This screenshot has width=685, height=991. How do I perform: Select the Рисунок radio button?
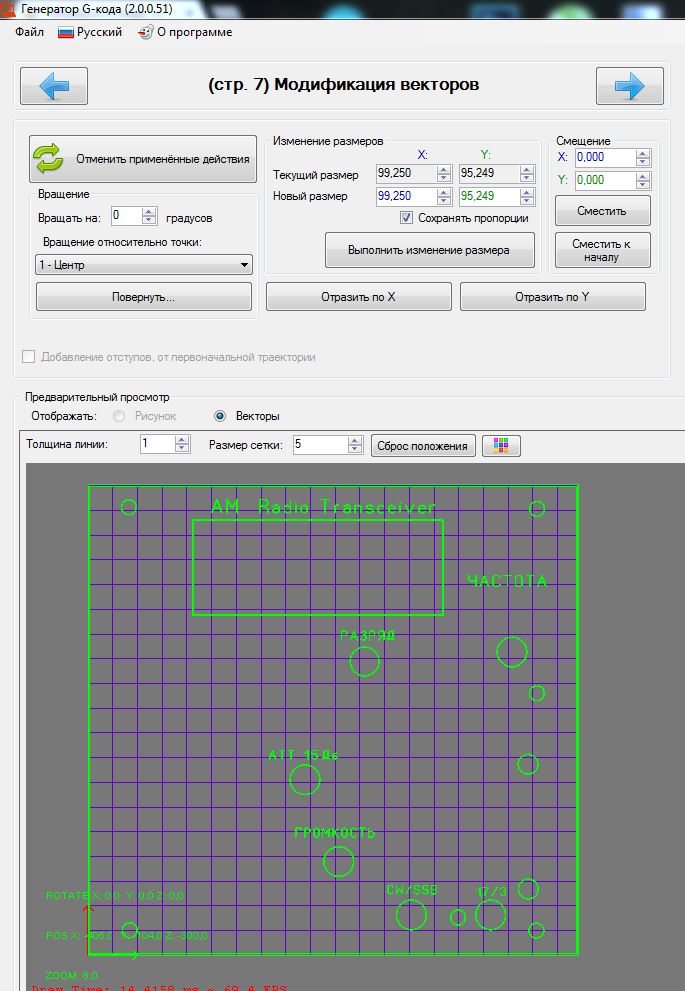(118, 416)
